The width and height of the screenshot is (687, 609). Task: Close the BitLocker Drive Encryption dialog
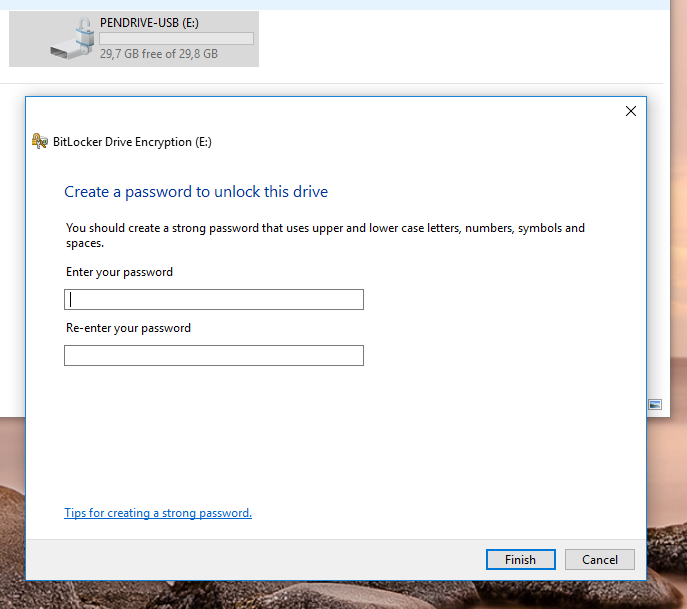pyautogui.click(x=631, y=111)
